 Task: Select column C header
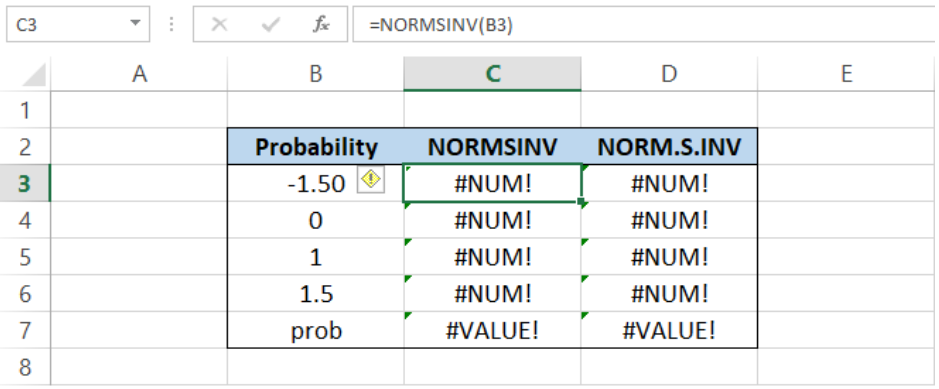[492, 74]
